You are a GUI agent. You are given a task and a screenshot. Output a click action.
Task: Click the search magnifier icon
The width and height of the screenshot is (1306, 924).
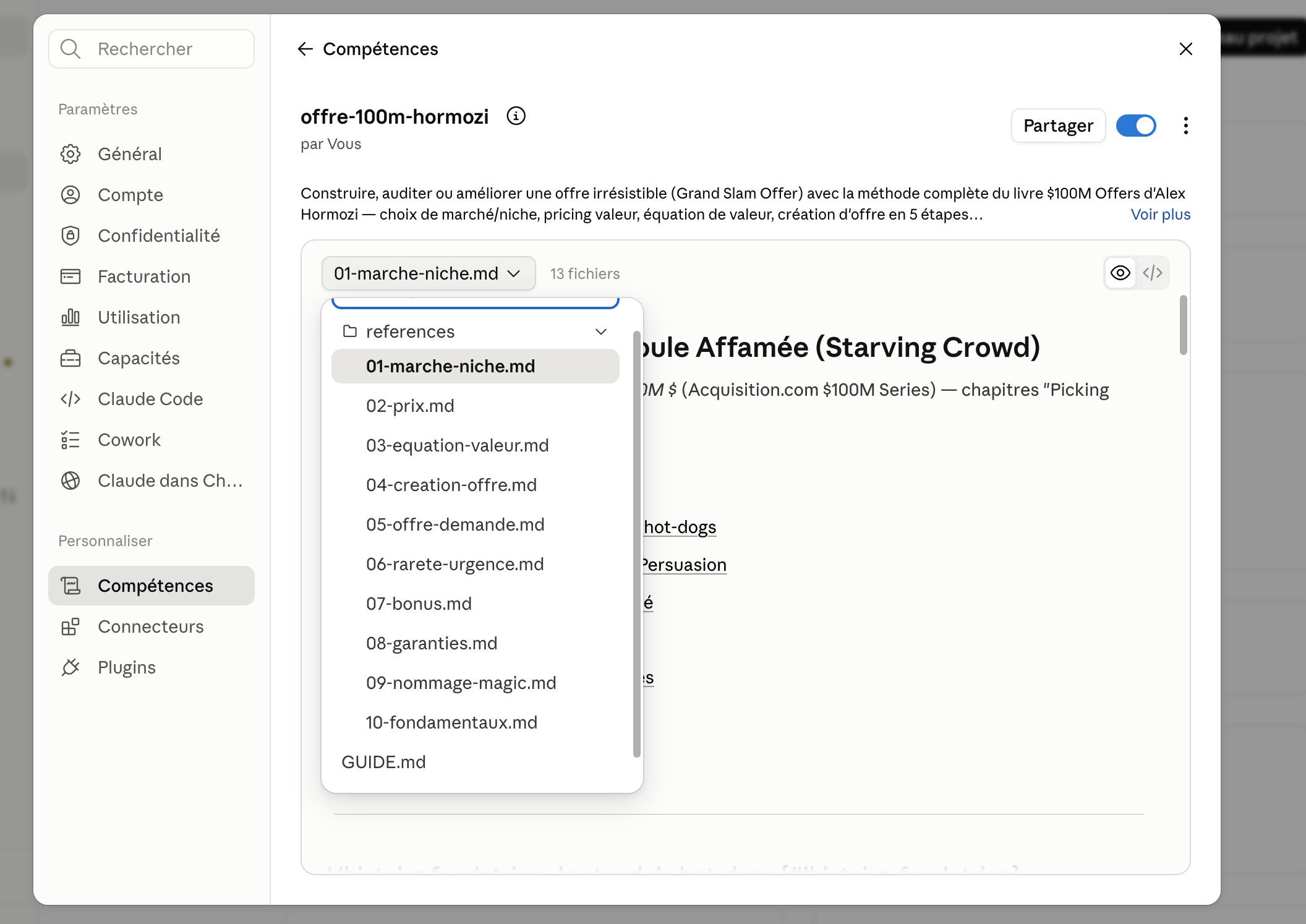tap(70, 49)
